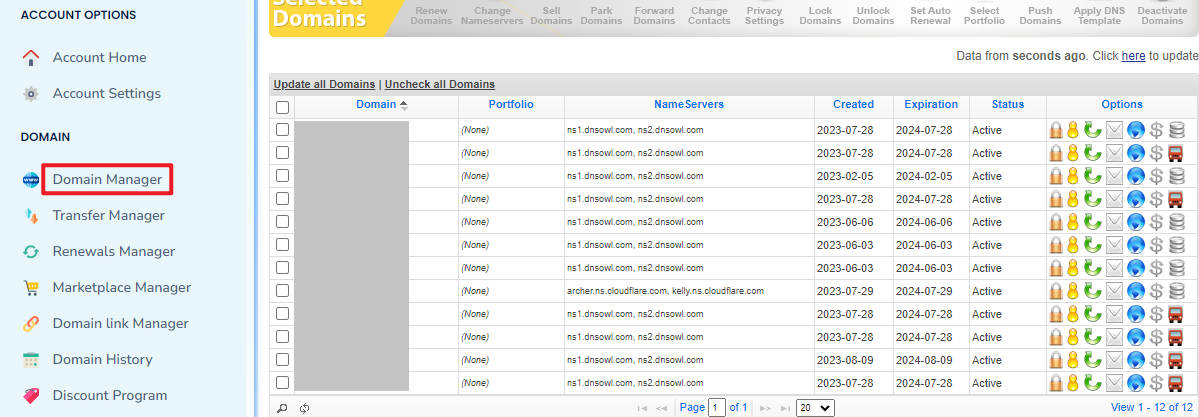
Task: Sort by the Created column header
Action: [x=853, y=104]
